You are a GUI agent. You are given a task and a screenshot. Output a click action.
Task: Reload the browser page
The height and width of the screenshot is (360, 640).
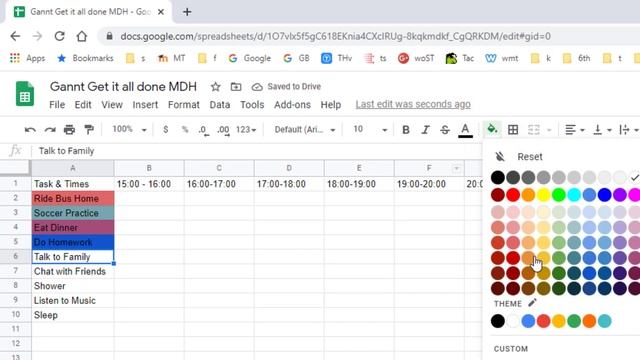point(60,36)
